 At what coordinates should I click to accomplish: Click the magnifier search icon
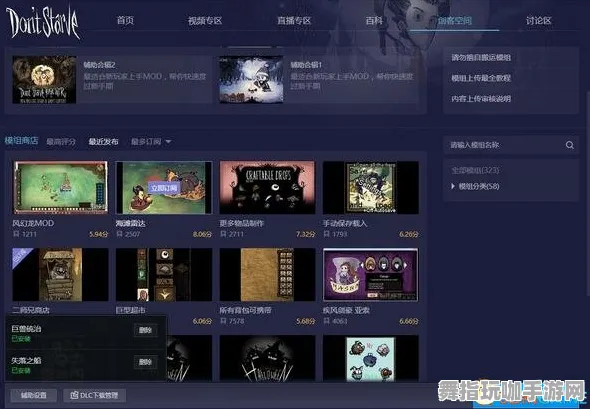(570, 145)
